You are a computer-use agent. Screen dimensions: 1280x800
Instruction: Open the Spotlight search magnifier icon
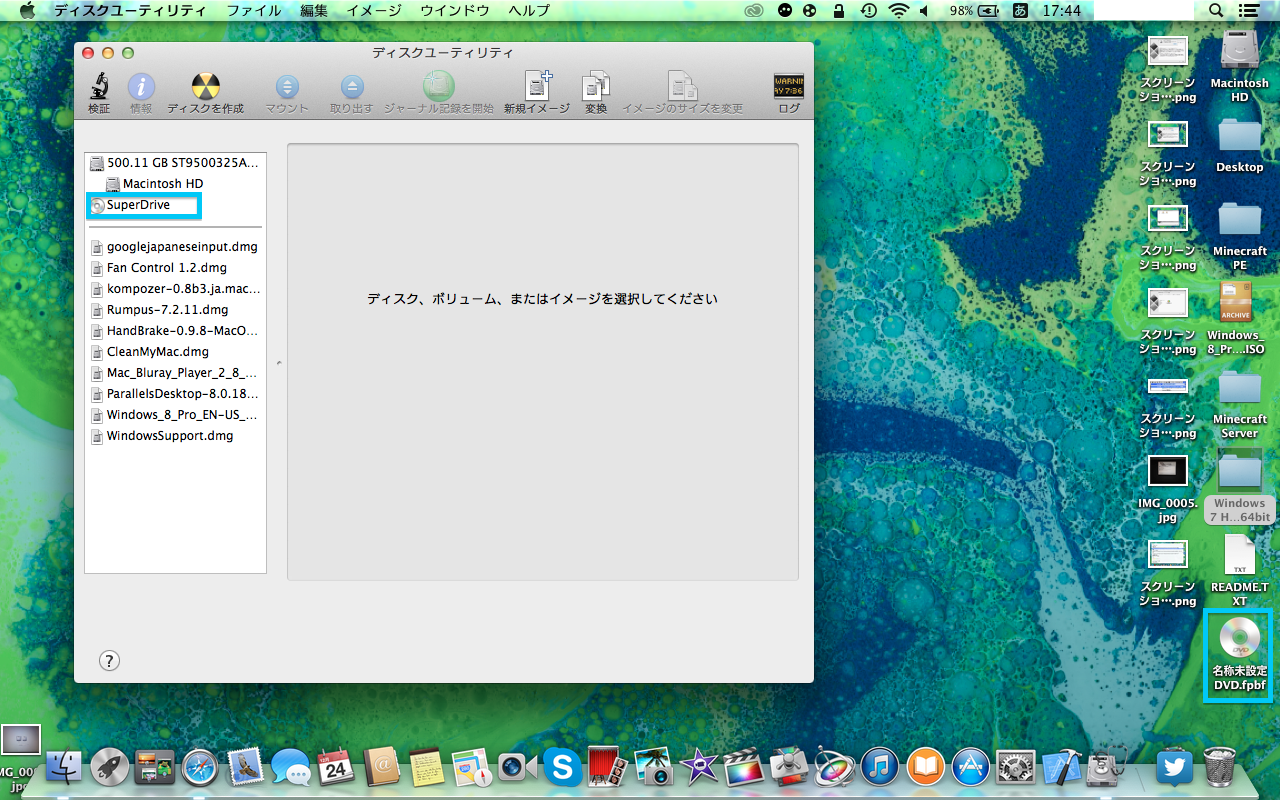point(1216,10)
